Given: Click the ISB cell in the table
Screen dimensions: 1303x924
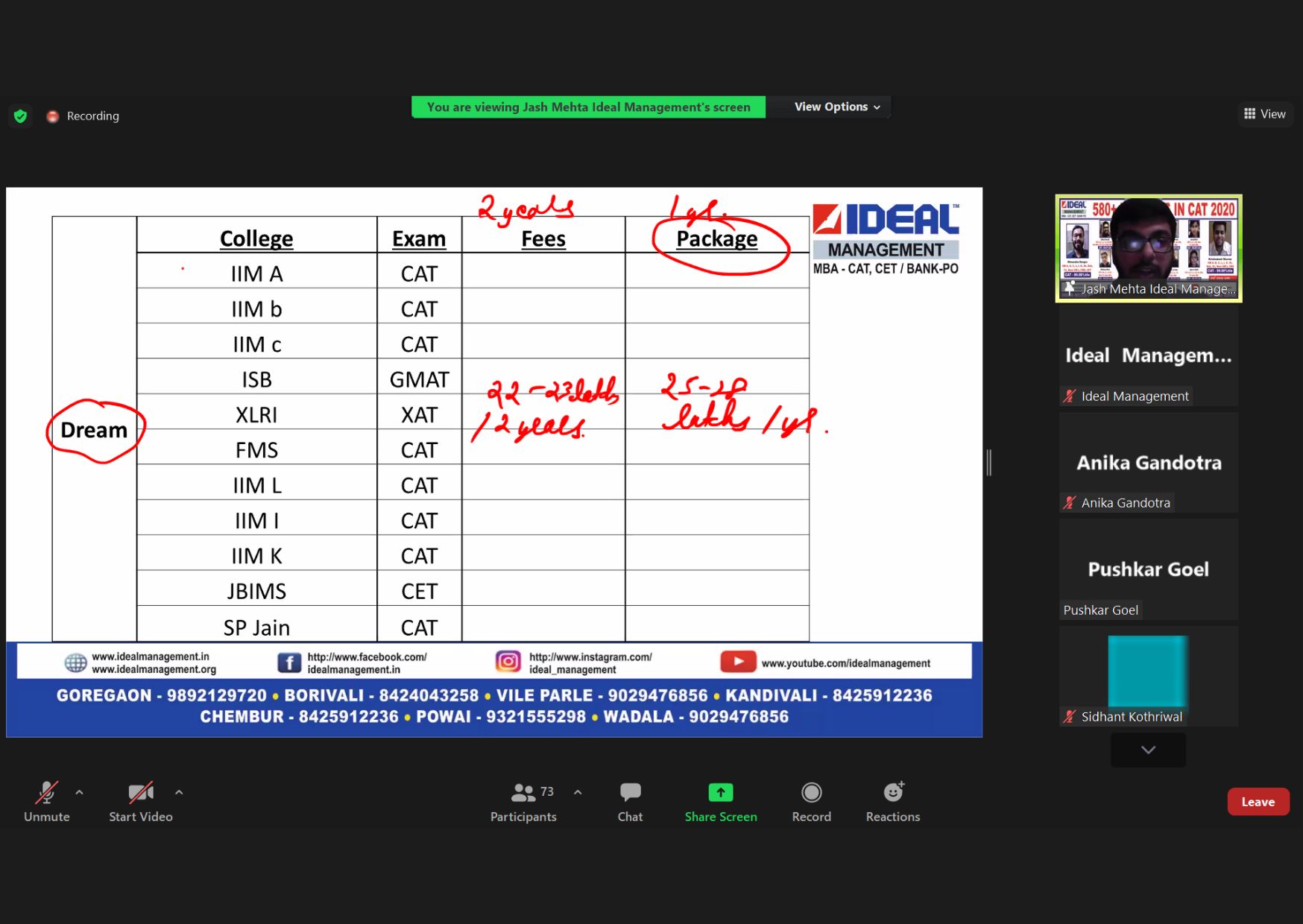Looking at the screenshot, I should pyautogui.click(x=256, y=379).
